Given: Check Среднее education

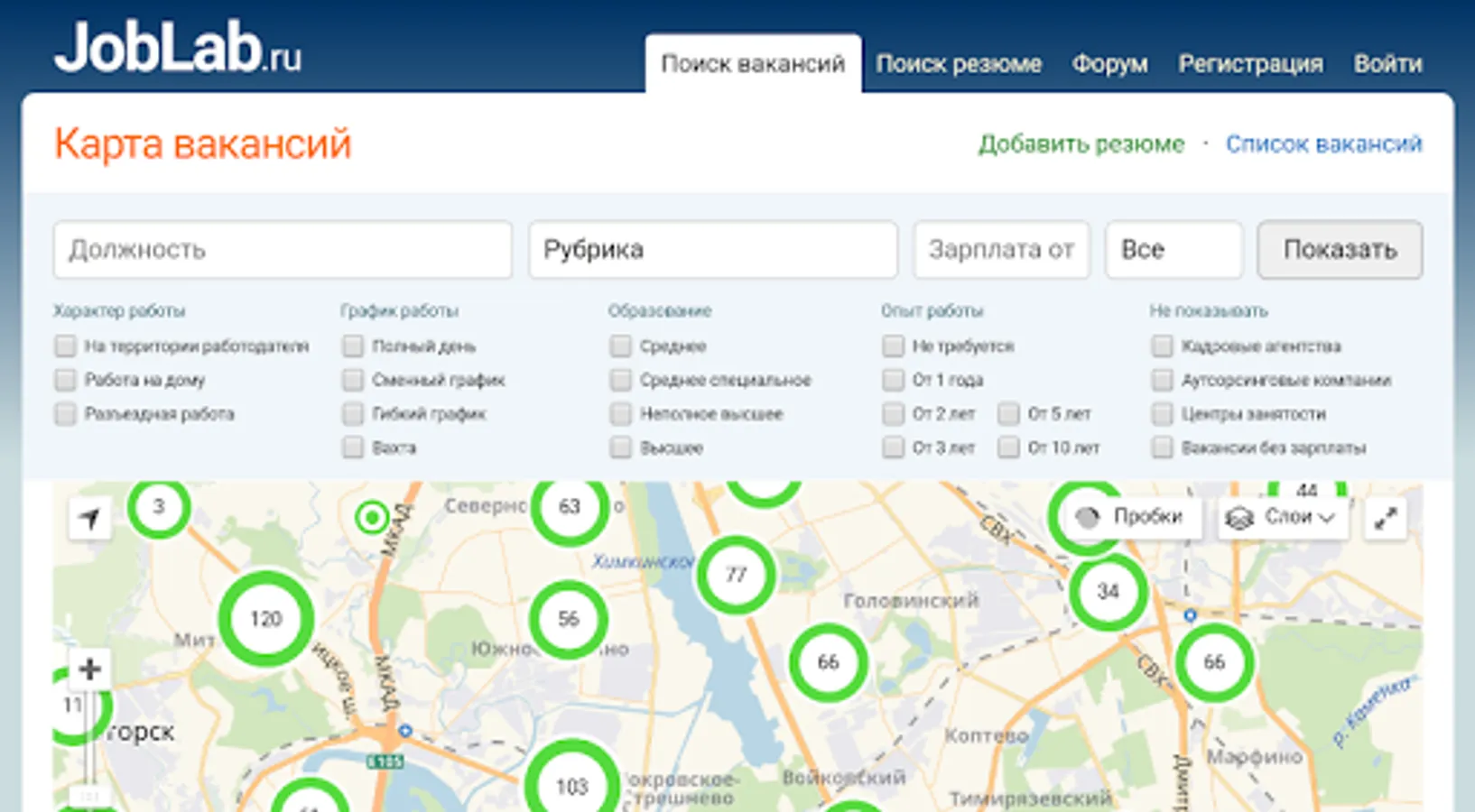Looking at the screenshot, I should (620, 346).
